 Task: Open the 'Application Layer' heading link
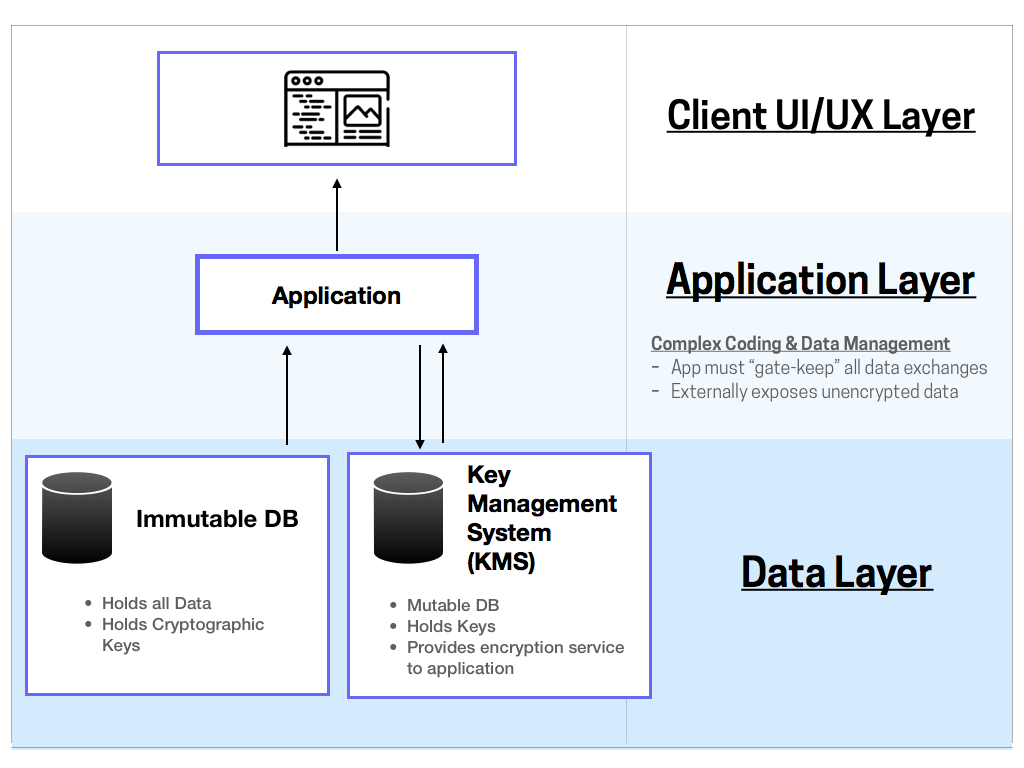[821, 279]
